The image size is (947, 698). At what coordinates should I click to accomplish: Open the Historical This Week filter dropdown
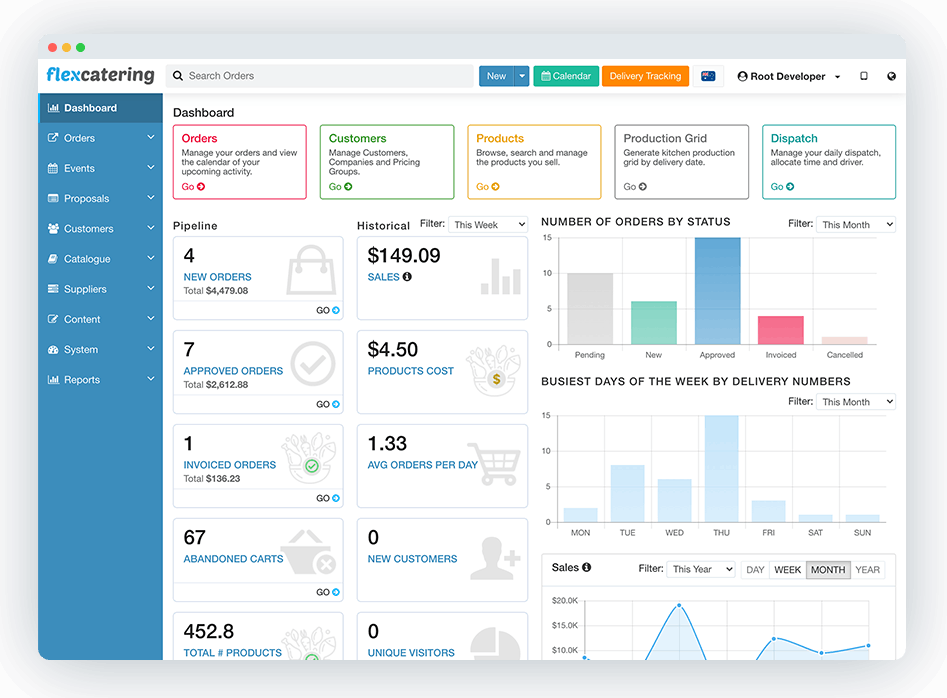[x=488, y=225]
